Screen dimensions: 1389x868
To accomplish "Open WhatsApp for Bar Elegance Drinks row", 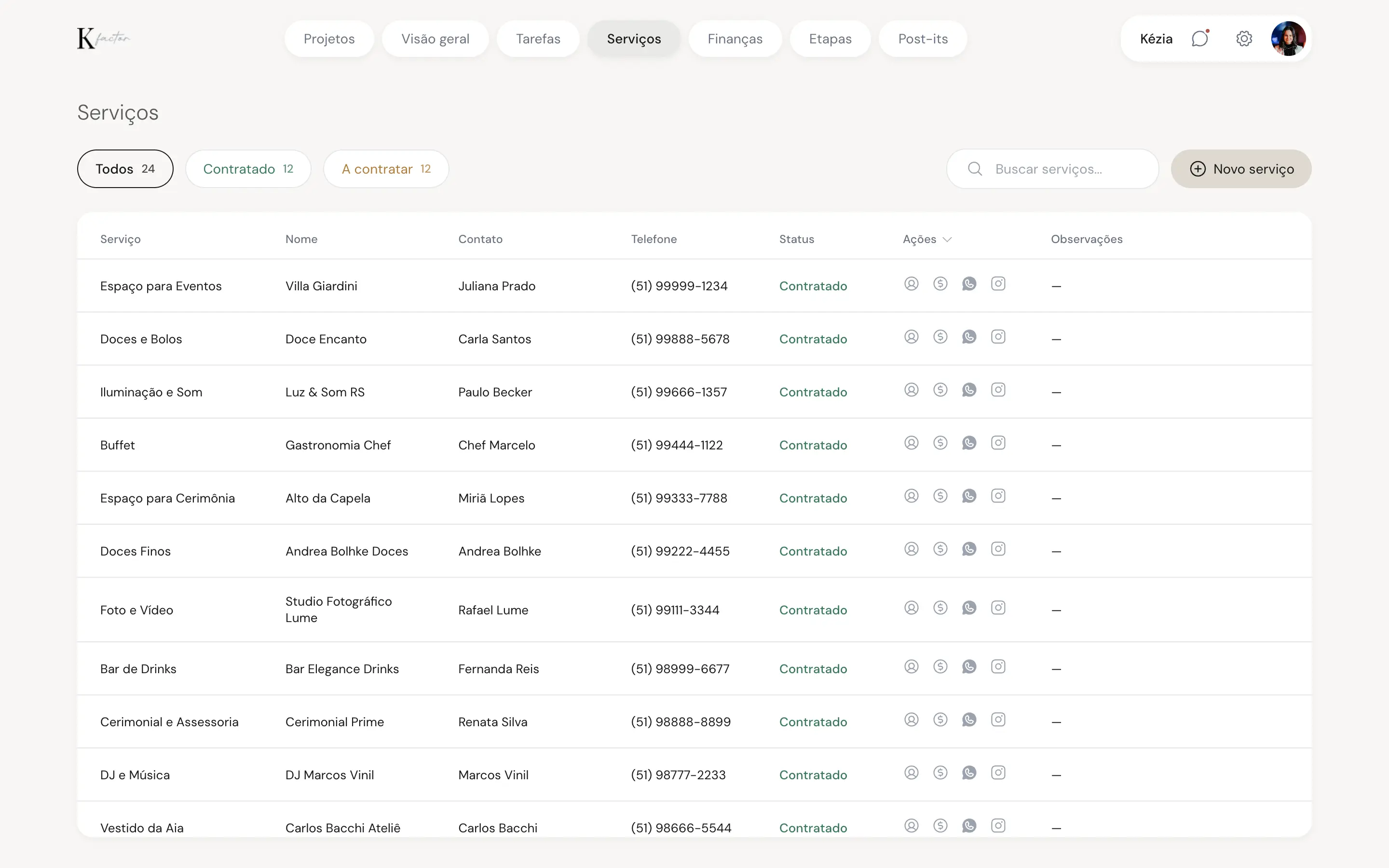I will pyautogui.click(x=969, y=666).
